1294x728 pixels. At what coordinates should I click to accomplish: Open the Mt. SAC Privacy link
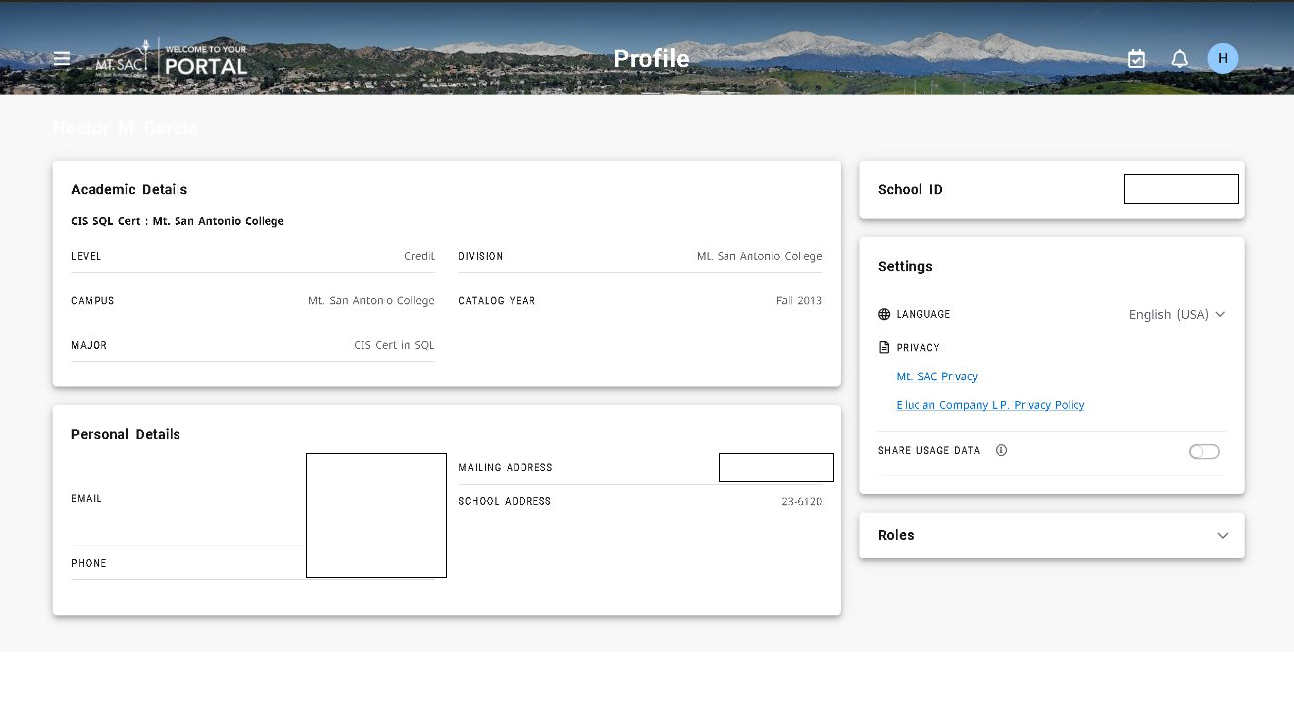[x=937, y=377]
